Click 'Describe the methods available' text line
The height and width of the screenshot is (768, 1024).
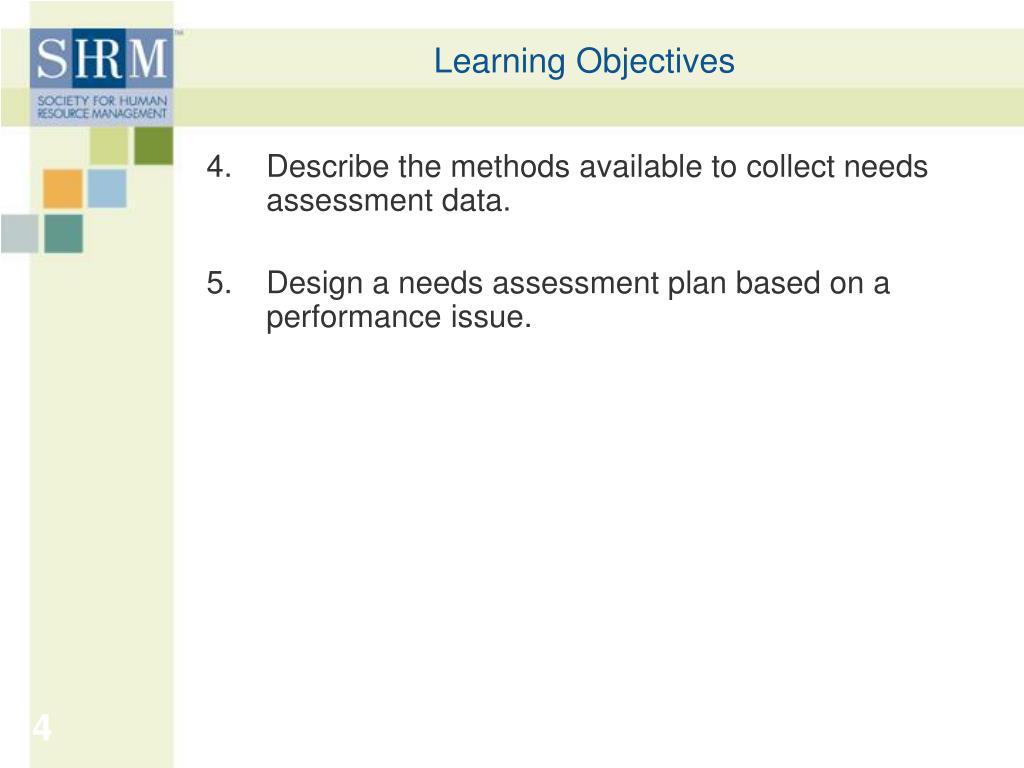click(x=597, y=167)
